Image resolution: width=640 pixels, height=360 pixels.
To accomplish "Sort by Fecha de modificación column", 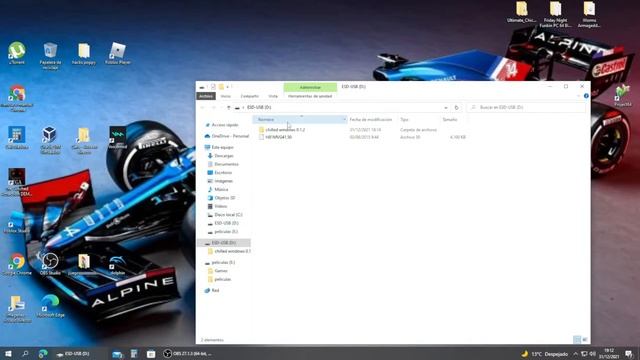I will [x=371, y=120].
